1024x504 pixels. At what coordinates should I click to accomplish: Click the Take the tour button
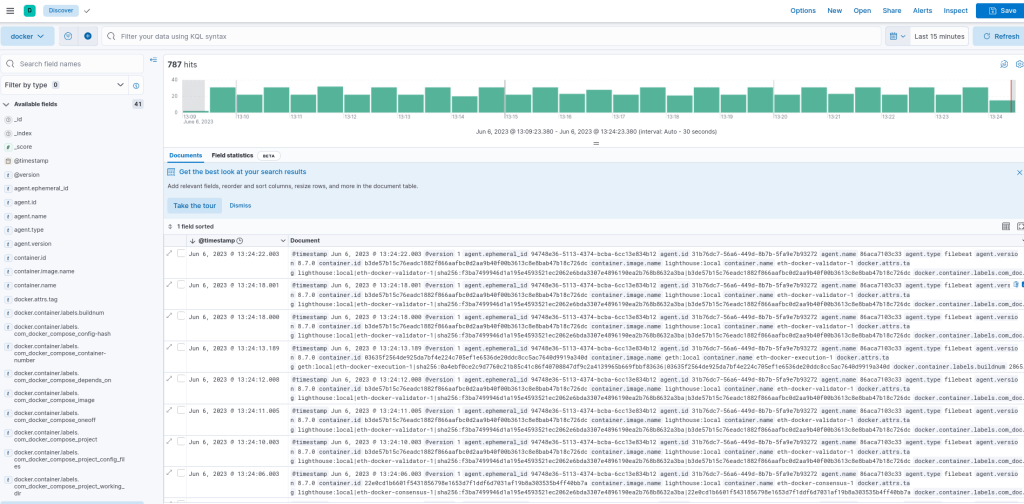click(194, 205)
